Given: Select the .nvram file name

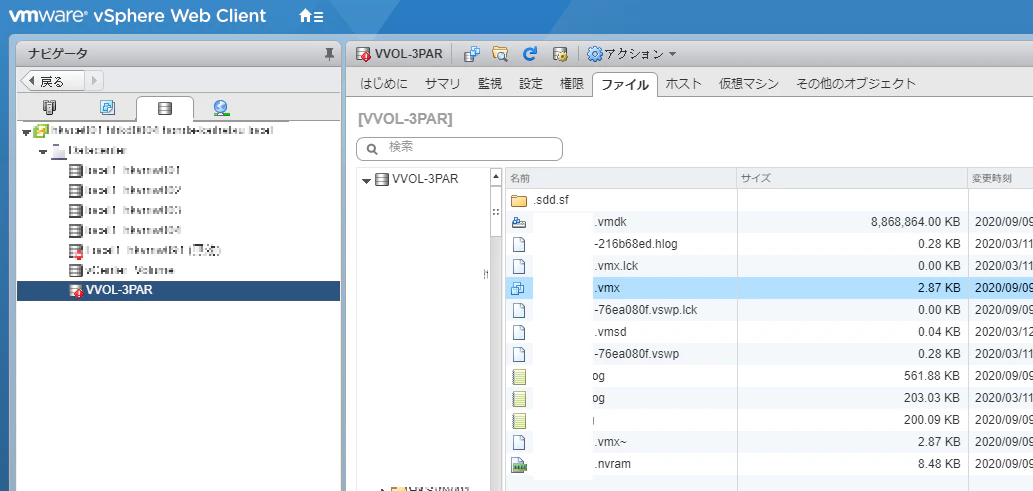Looking at the screenshot, I should click(x=612, y=464).
